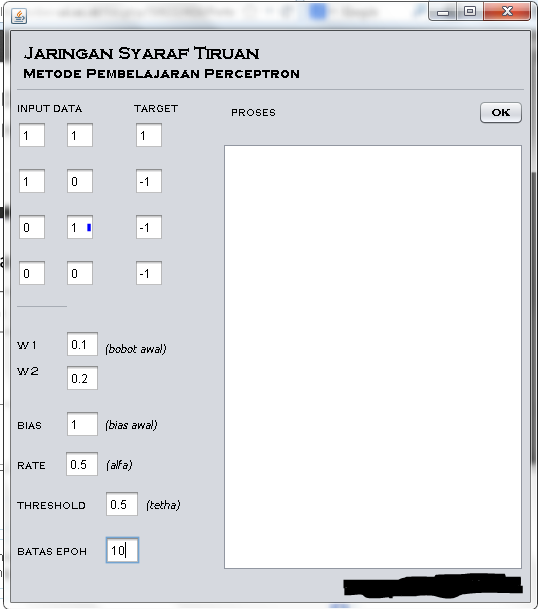Image resolution: width=538 pixels, height=609 pixels.
Task: Select second row first input field
Action: pos(32,181)
